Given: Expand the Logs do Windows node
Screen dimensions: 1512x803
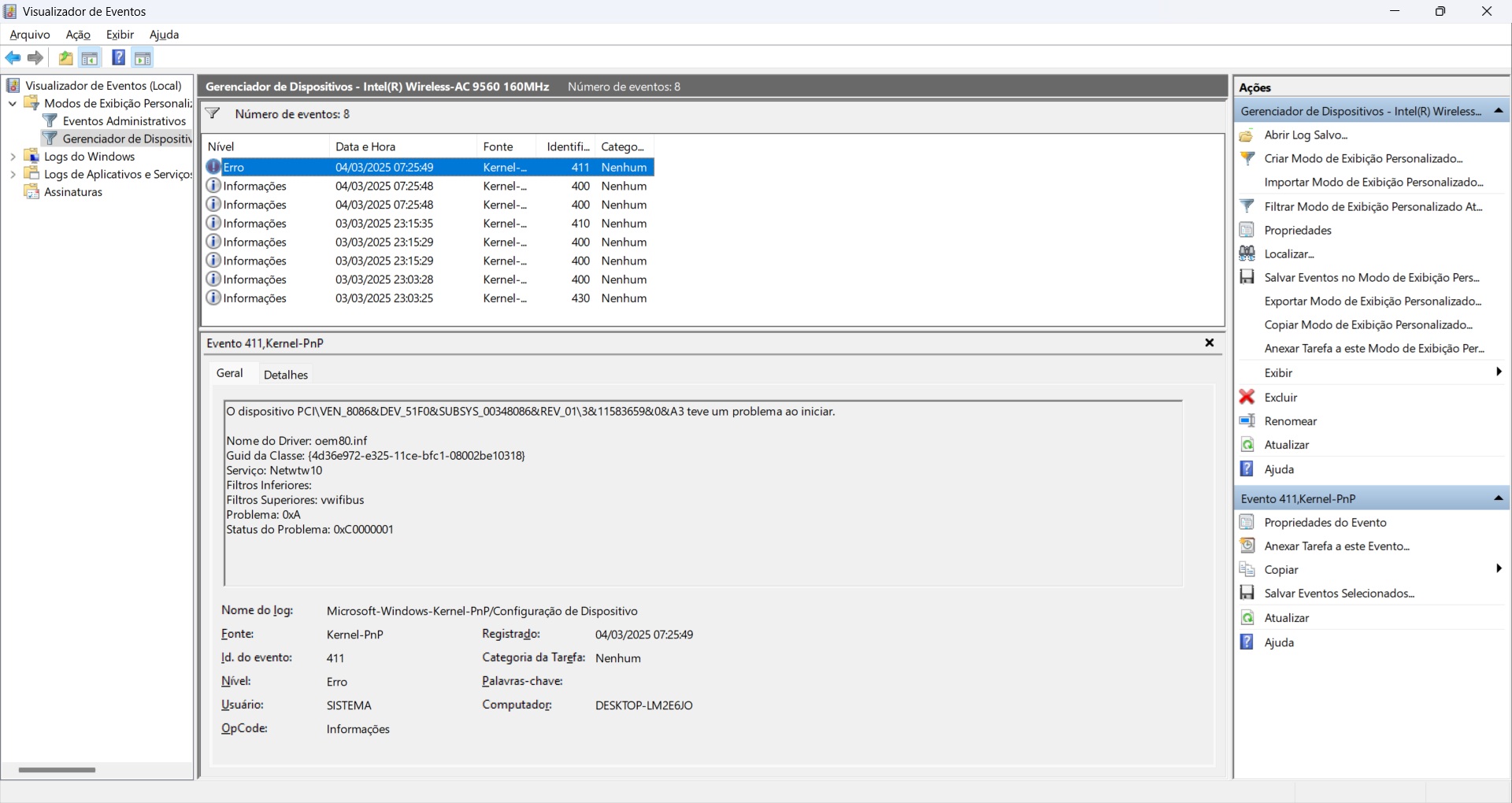Looking at the screenshot, I should tap(13, 157).
